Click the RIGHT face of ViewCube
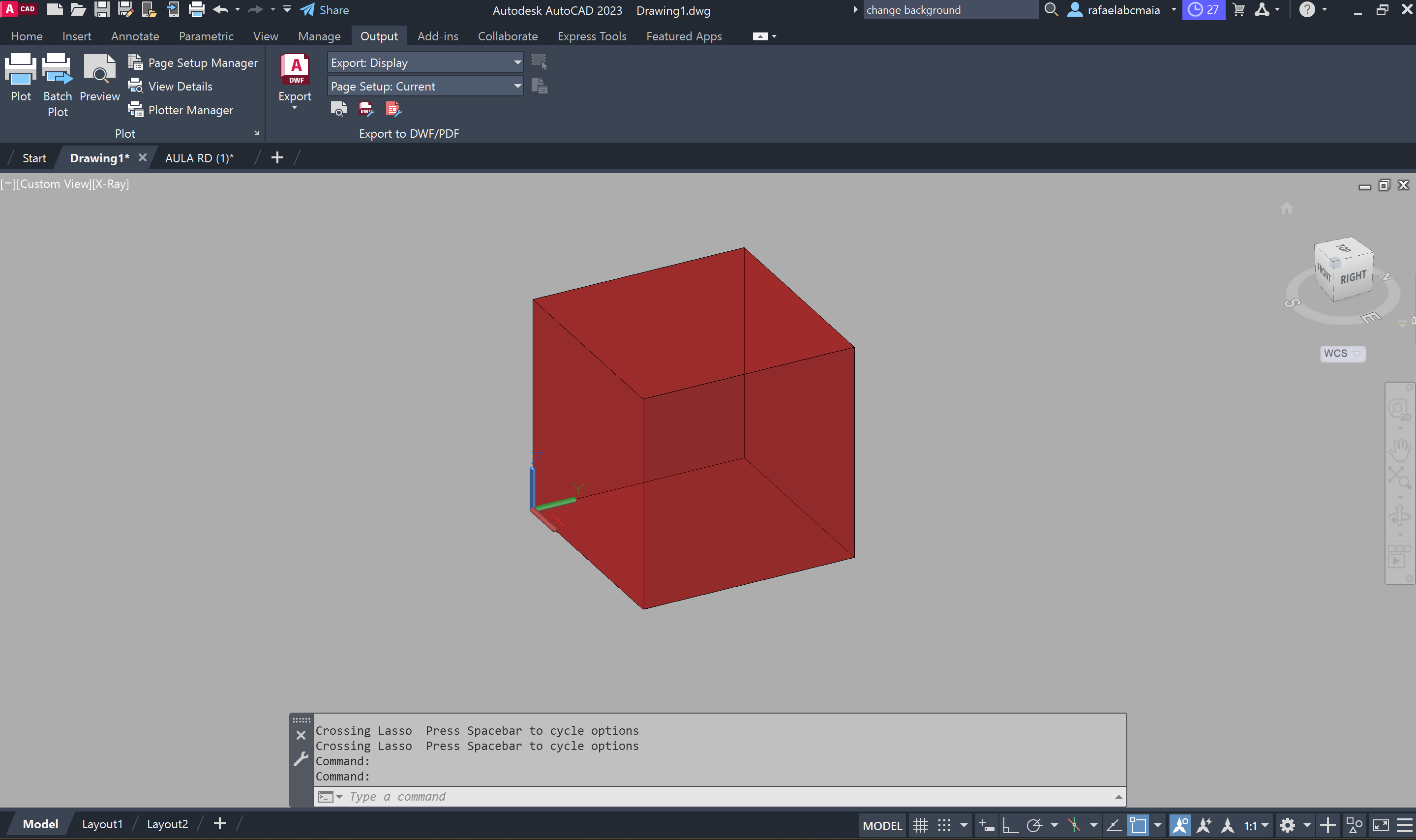The width and height of the screenshot is (1416, 840). 1353,277
